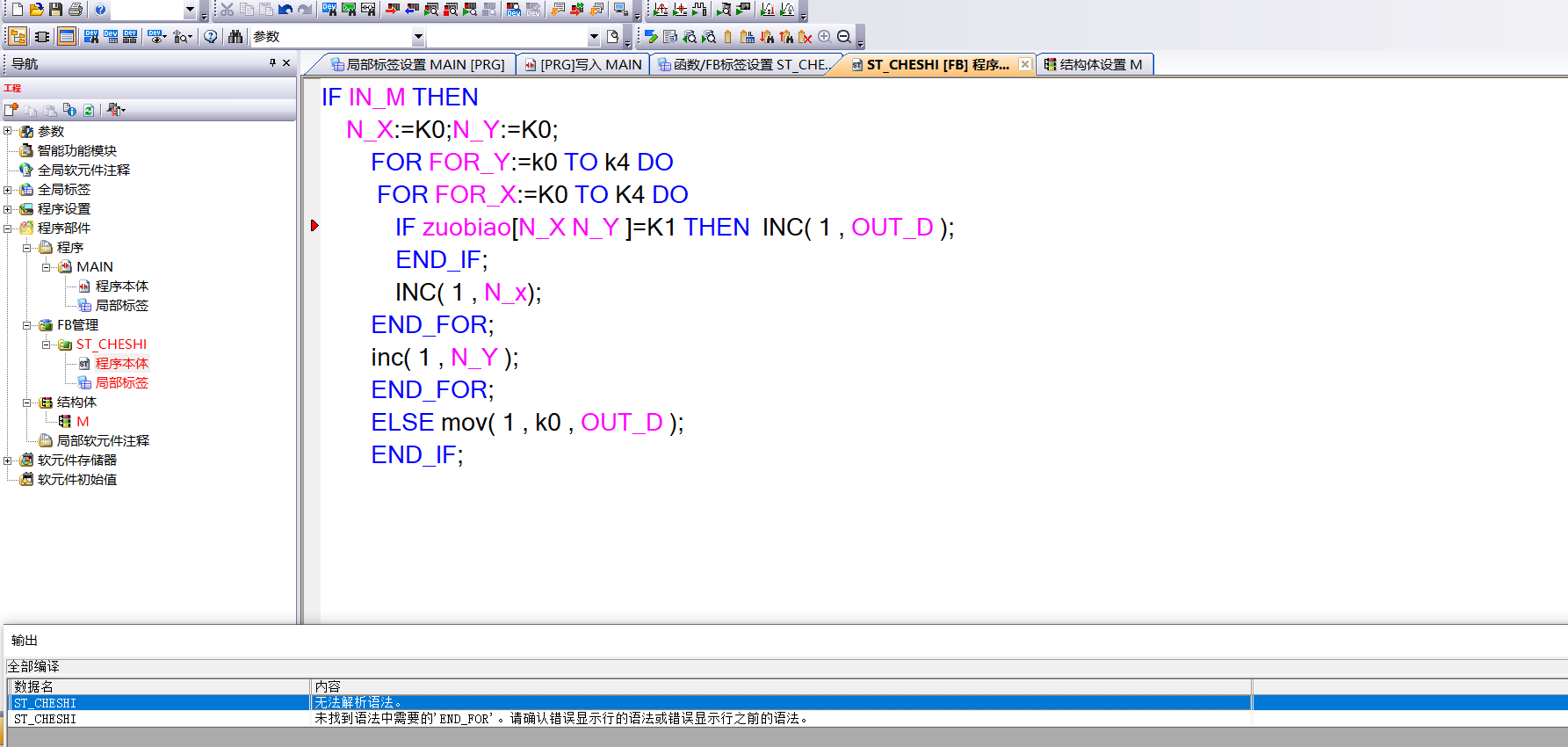This screenshot has width=1568, height=747.
Task: Switch to 结构体设置 M tab
Action: click(1094, 65)
